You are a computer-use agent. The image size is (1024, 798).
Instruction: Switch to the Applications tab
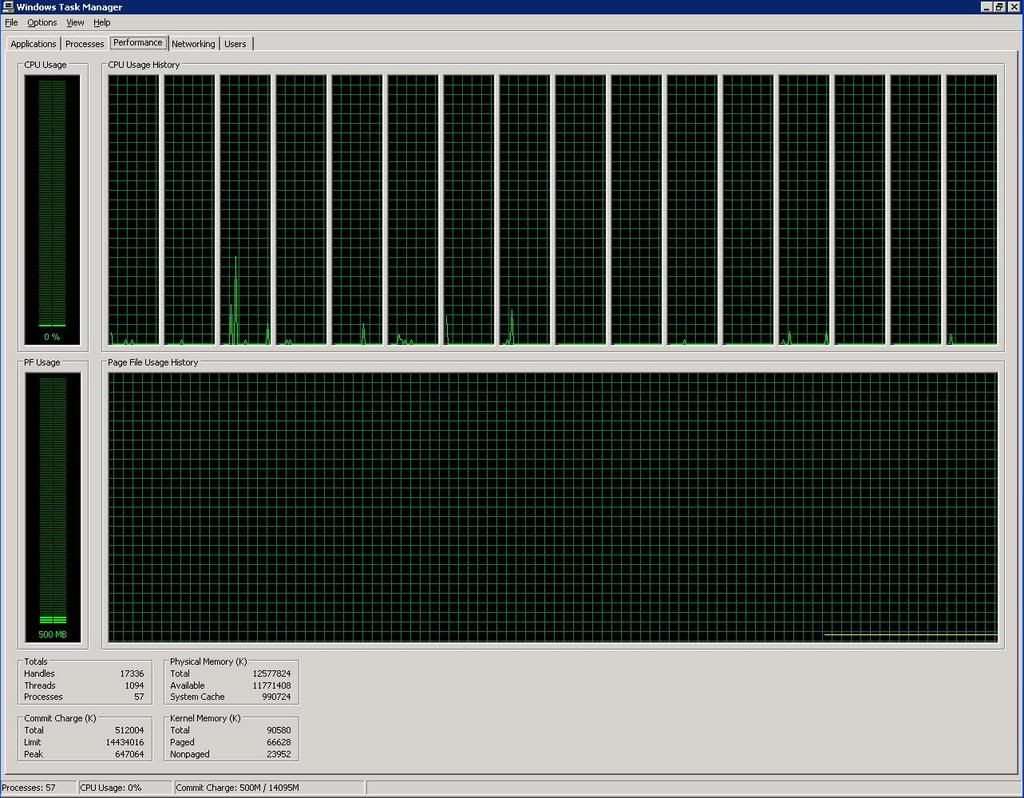(x=33, y=44)
